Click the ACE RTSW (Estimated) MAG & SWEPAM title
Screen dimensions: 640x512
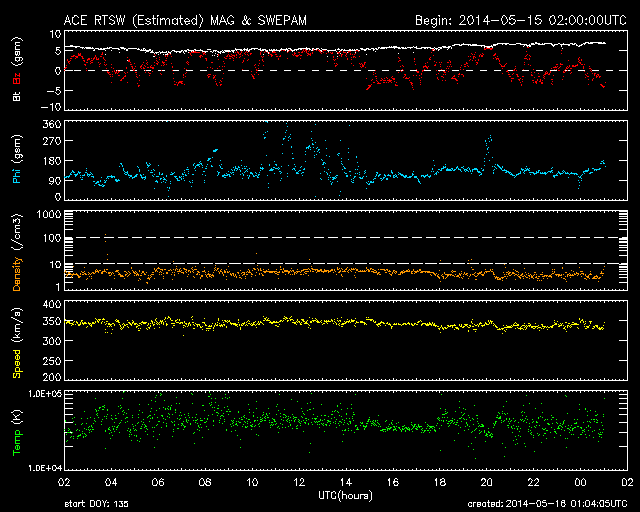[196, 19]
